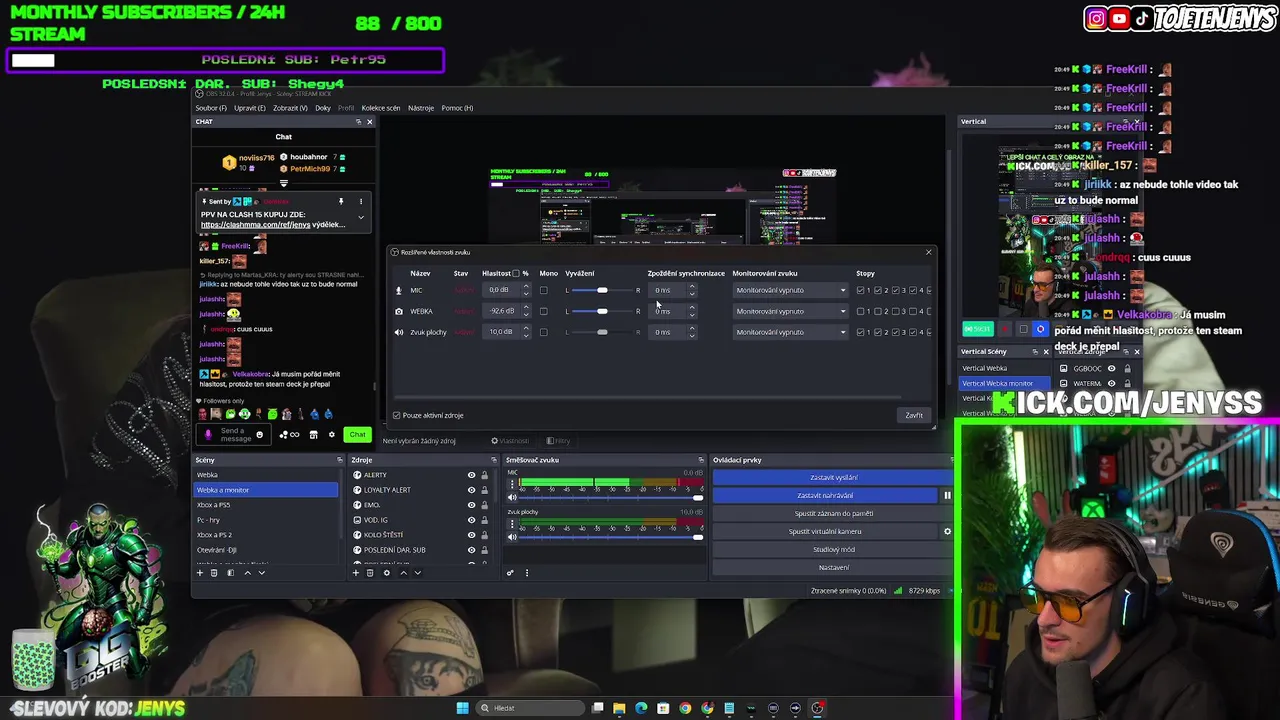The height and width of the screenshot is (720, 1280).
Task: Click the pin icon on the pinned chat message
Action: tap(341, 201)
